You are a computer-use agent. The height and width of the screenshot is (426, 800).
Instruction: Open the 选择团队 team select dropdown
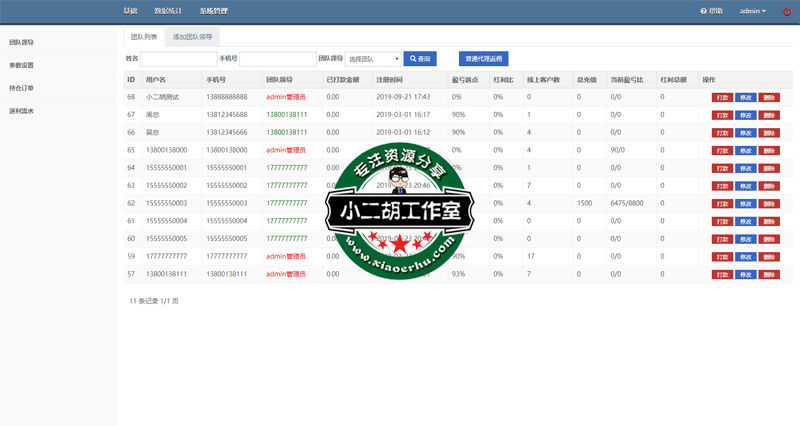pyautogui.click(x=372, y=59)
